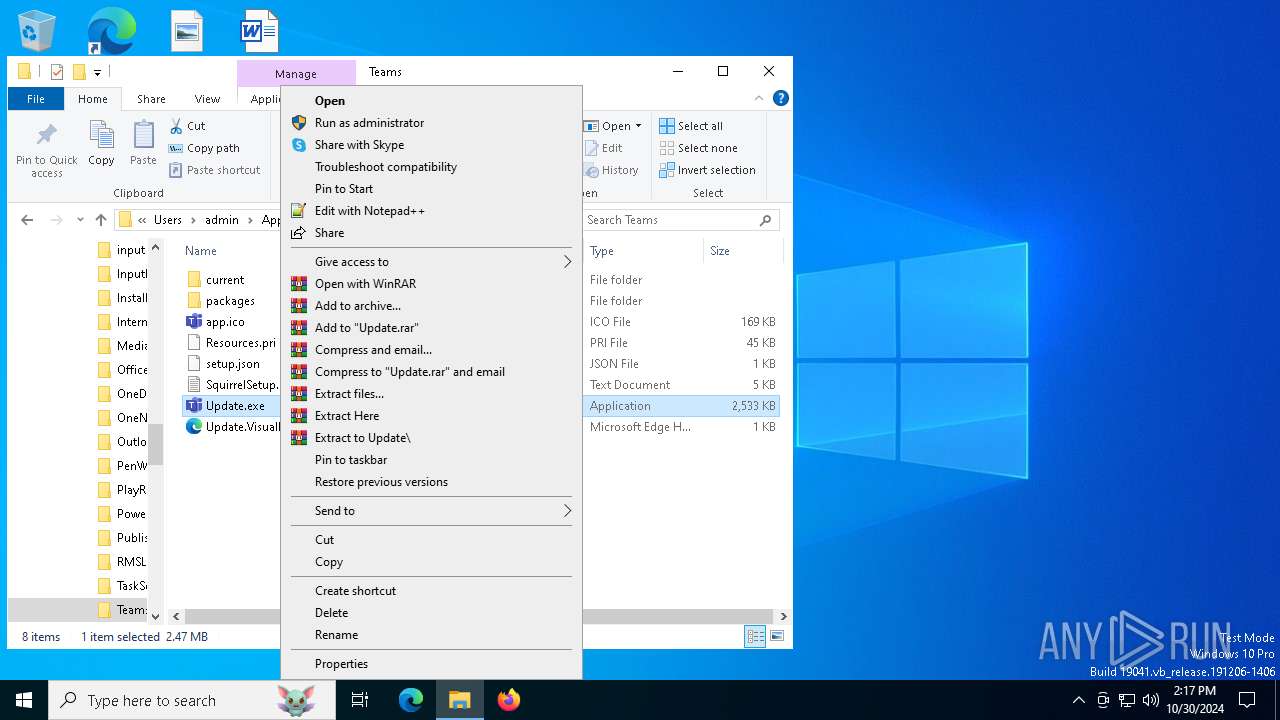Screen dimensions: 1280x720
Task: Switch to the Share ribbon tab
Action: coord(151,99)
